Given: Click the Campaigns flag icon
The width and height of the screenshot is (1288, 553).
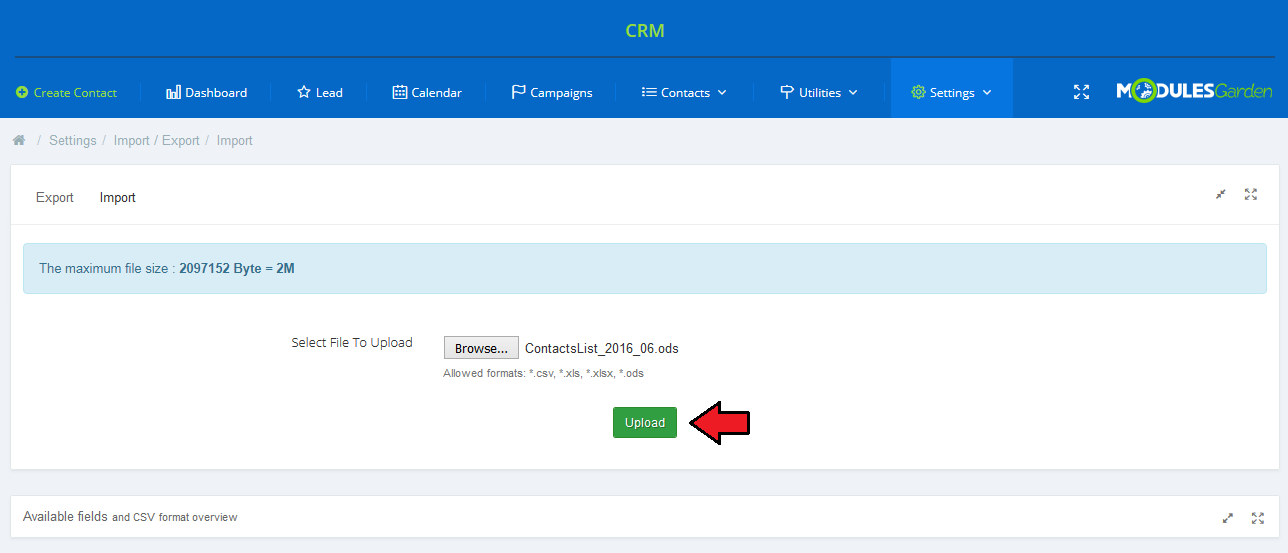Looking at the screenshot, I should point(518,92).
